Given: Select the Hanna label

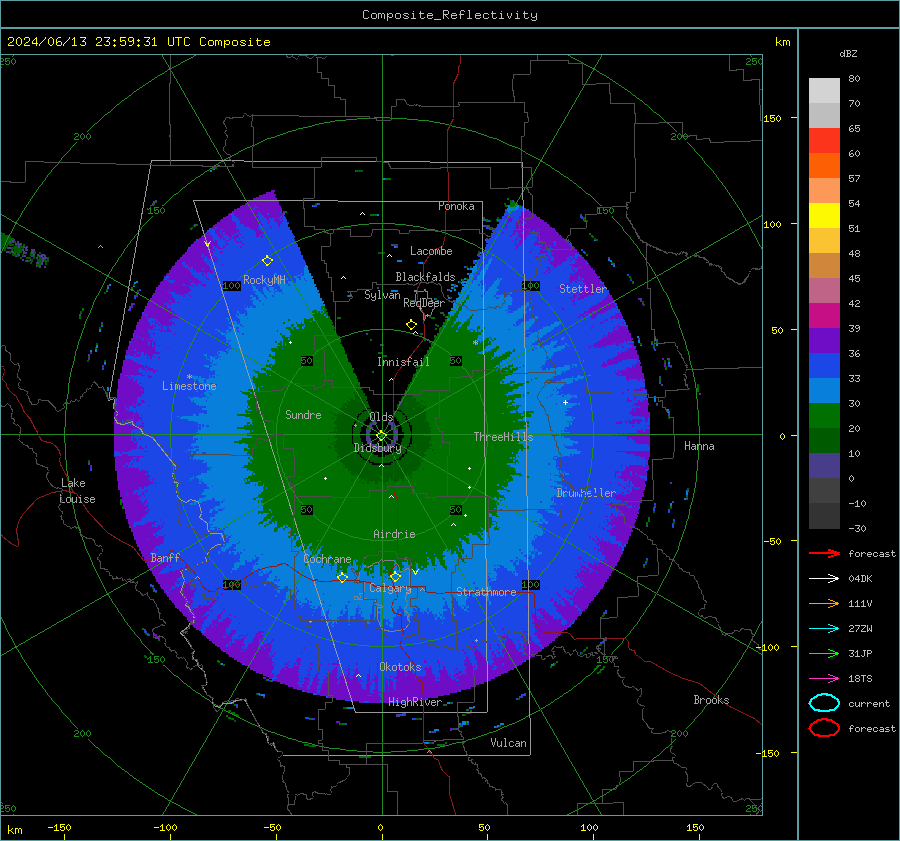Looking at the screenshot, I should pos(699,446).
